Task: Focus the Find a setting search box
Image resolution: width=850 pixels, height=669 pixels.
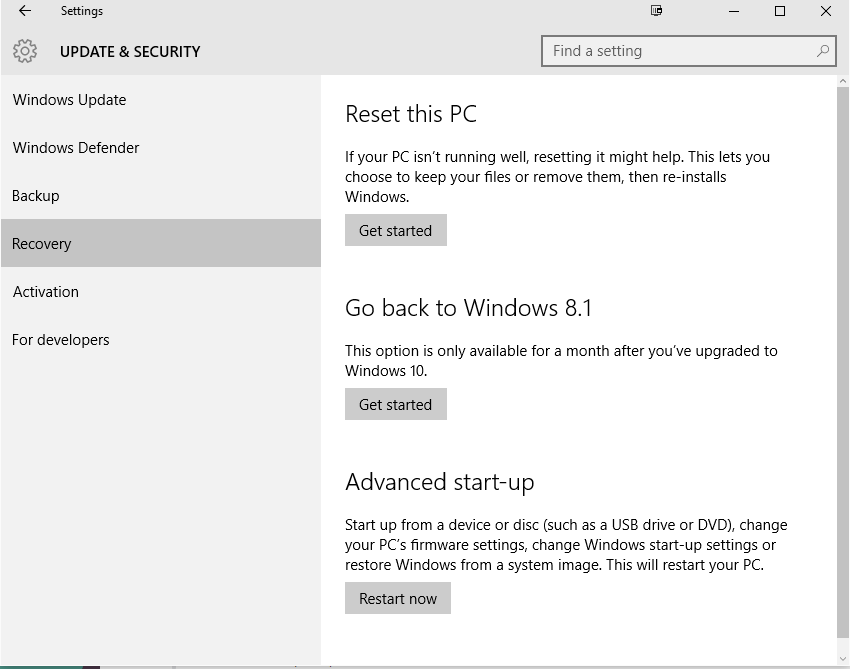Action: [x=688, y=51]
